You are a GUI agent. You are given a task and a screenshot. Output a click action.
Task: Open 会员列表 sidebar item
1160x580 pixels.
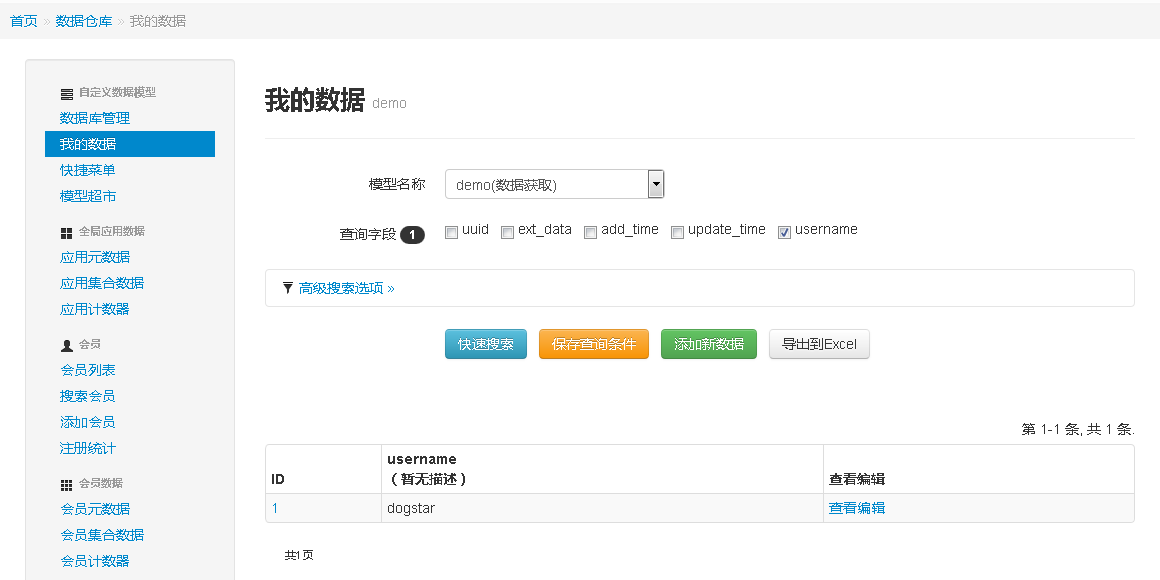point(87,370)
